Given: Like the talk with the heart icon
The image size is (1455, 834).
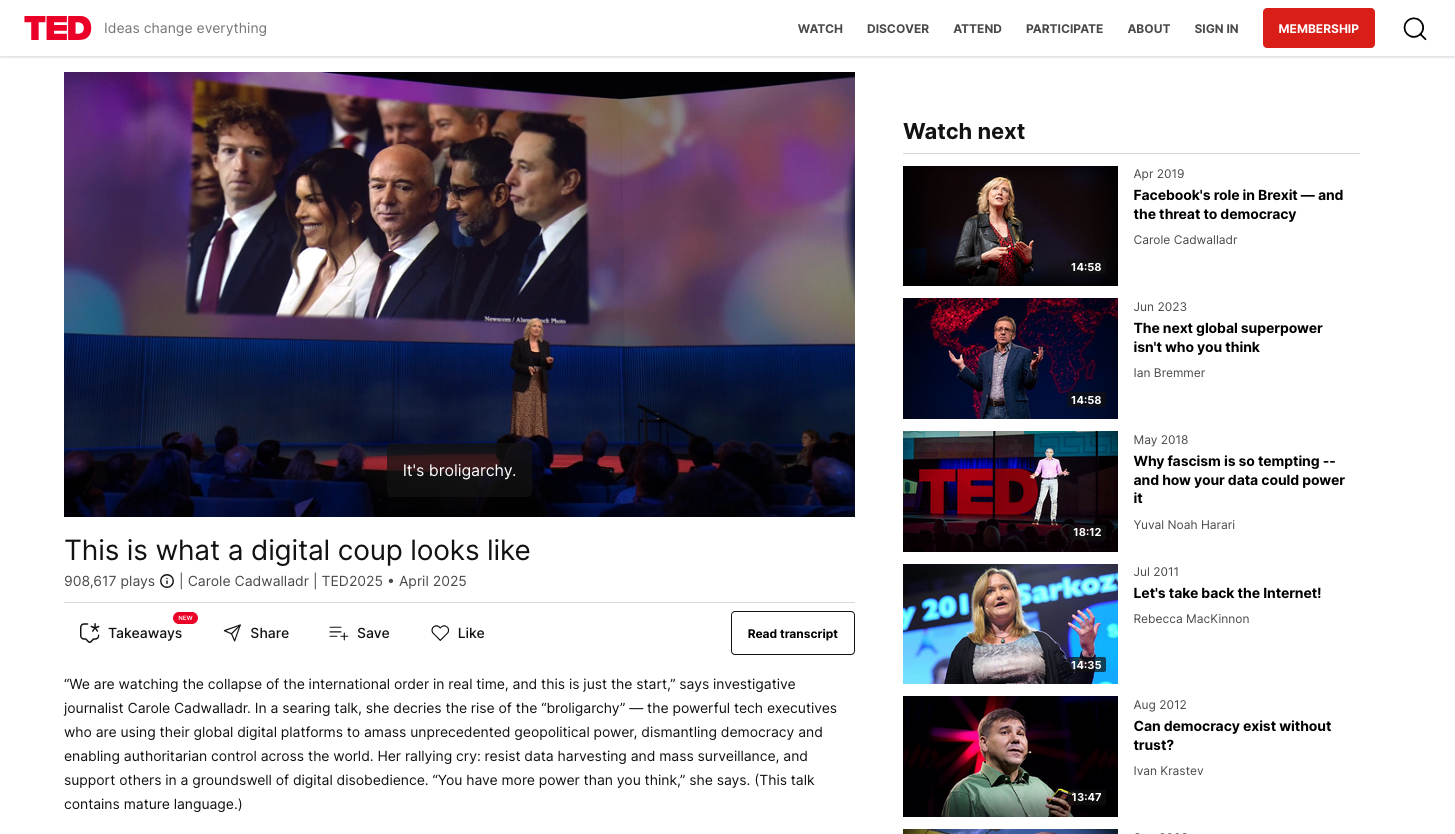Looking at the screenshot, I should click(440, 633).
